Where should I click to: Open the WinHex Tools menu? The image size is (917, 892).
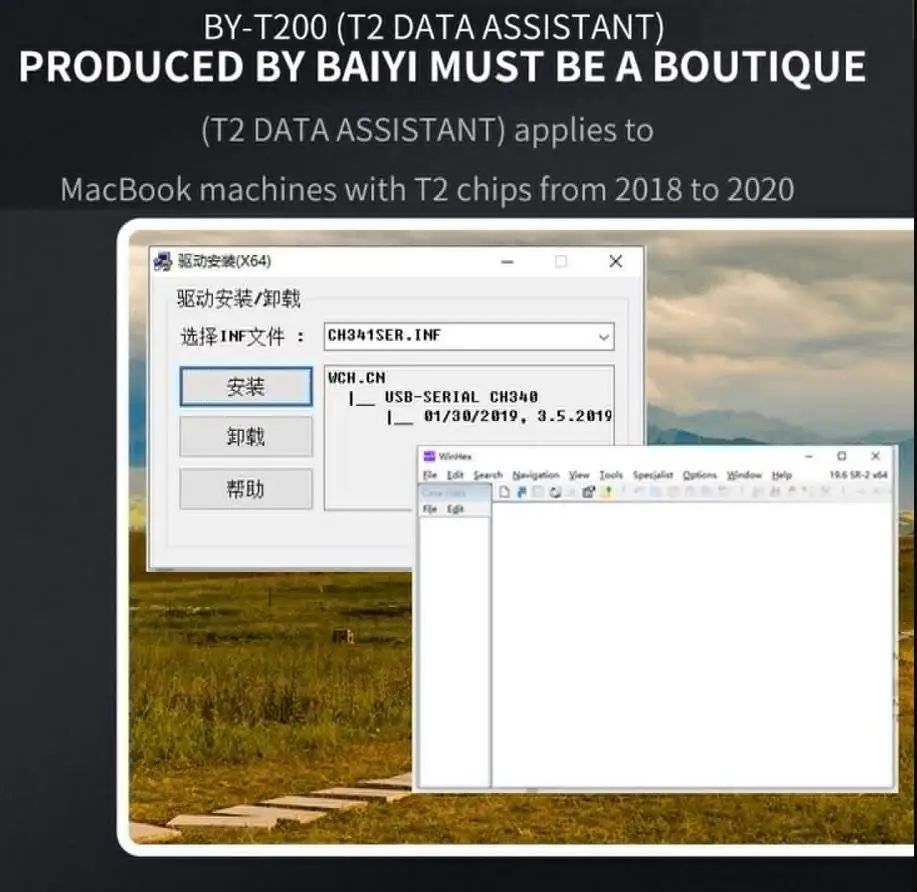click(611, 475)
